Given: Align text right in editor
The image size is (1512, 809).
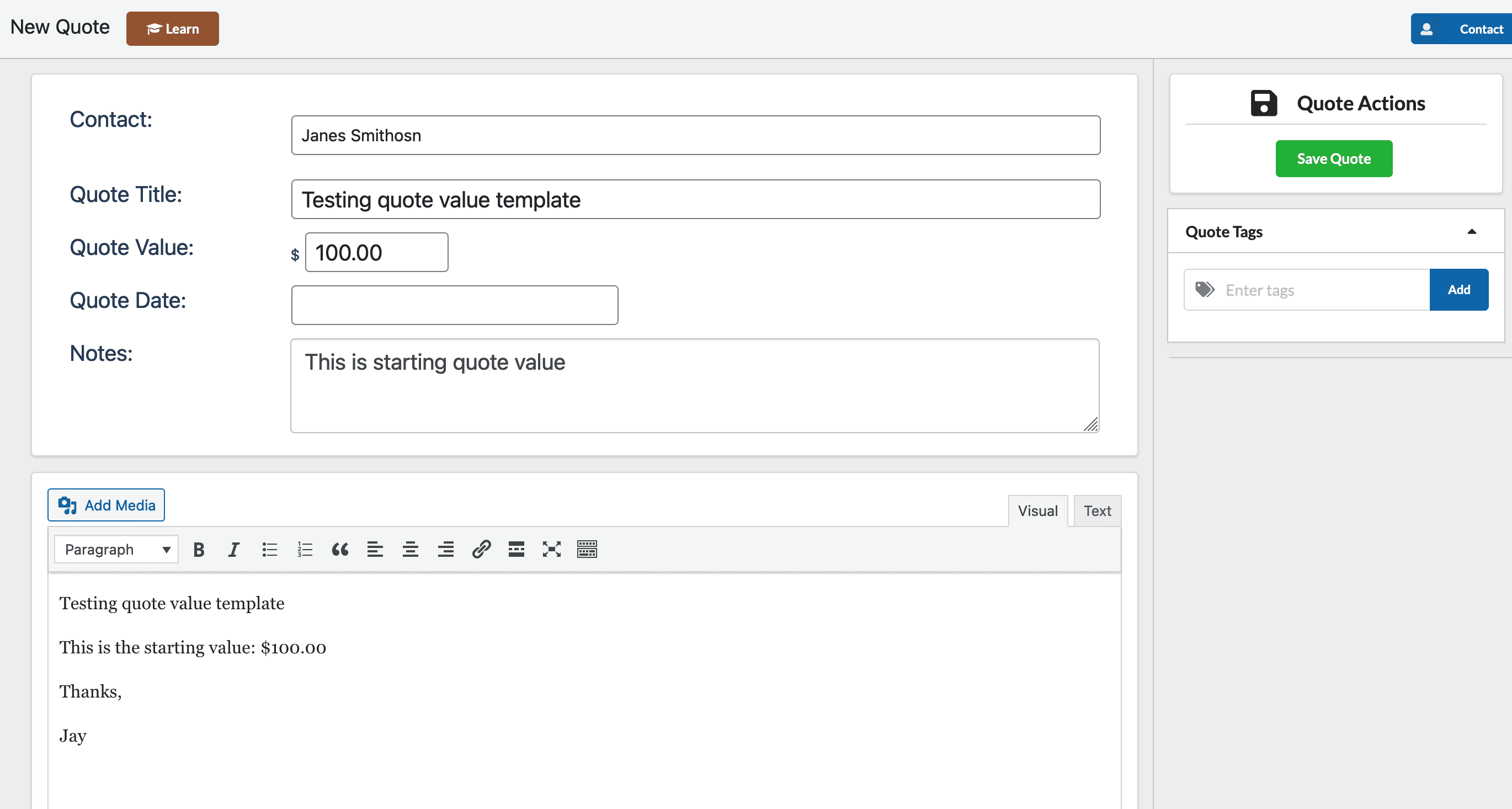Looking at the screenshot, I should (x=445, y=550).
